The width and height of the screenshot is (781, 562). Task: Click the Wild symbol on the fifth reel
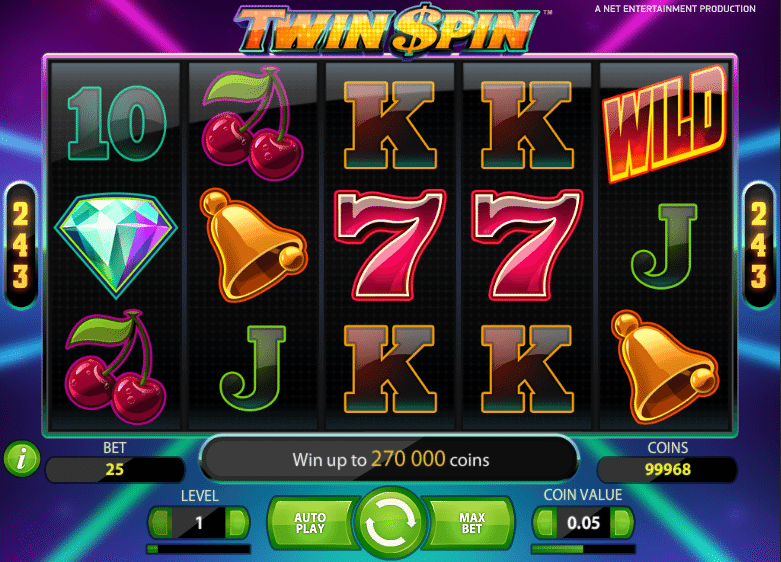click(665, 123)
